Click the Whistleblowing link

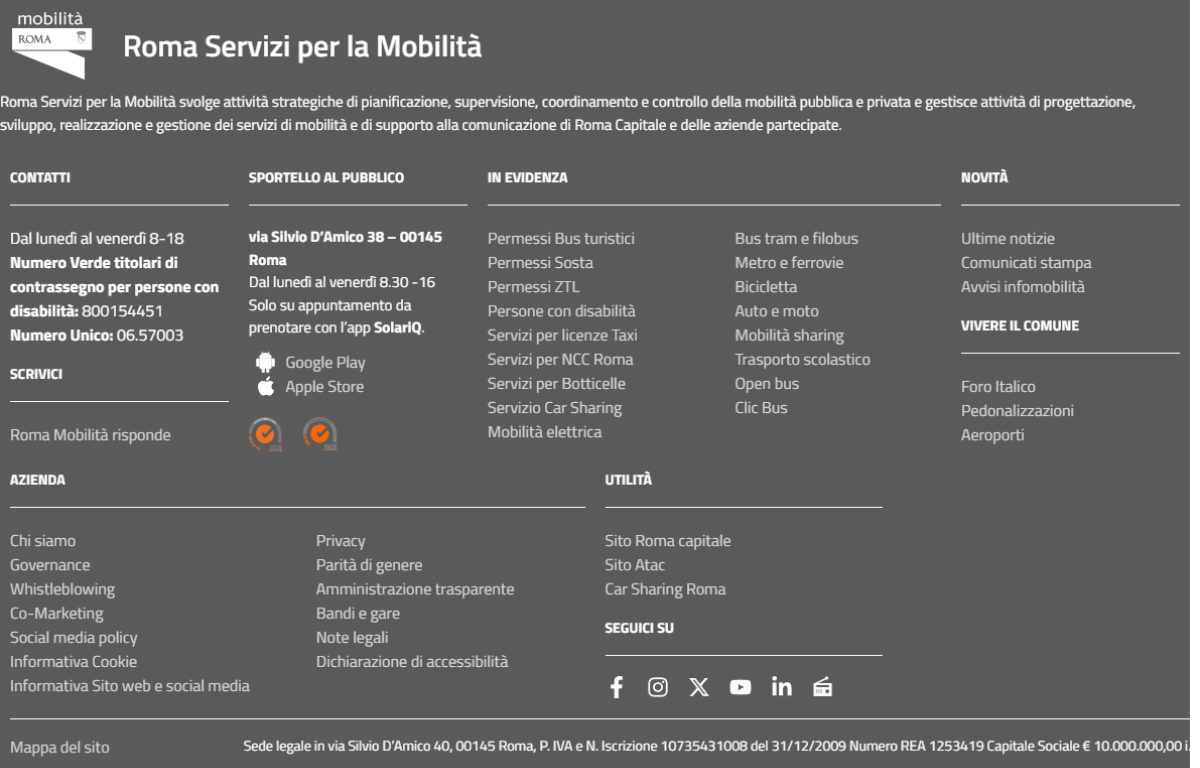pyautogui.click(x=62, y=589)
